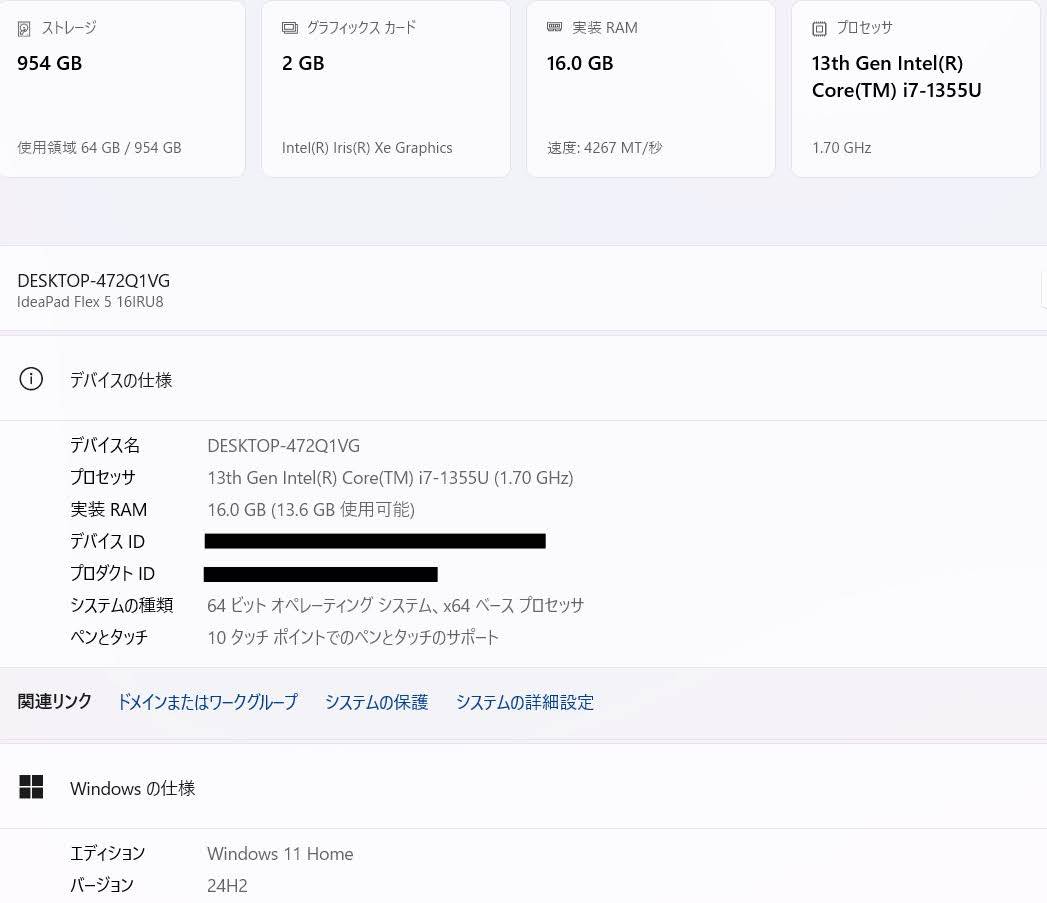Select 16.0 GB (13.6 GB 使用可能) text
Viewport: 1047px width, 903px height.
point(311,510)
